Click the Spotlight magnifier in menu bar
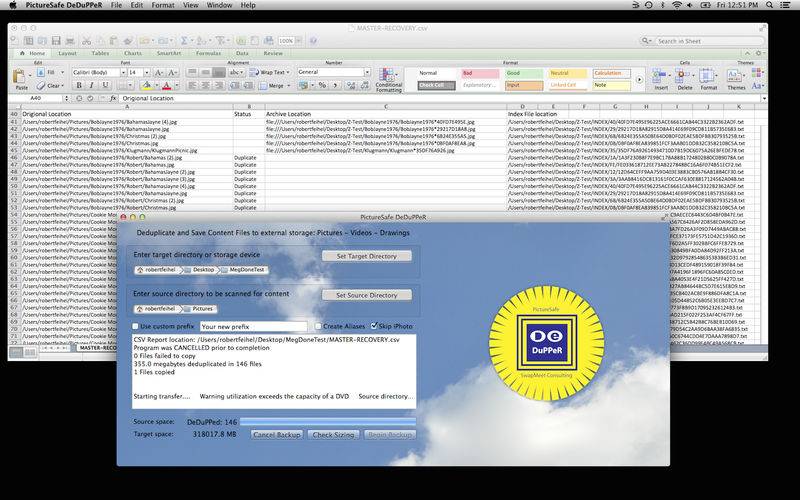Image resolution: width=800 pixels, height=500 pixels. (769, 5)
